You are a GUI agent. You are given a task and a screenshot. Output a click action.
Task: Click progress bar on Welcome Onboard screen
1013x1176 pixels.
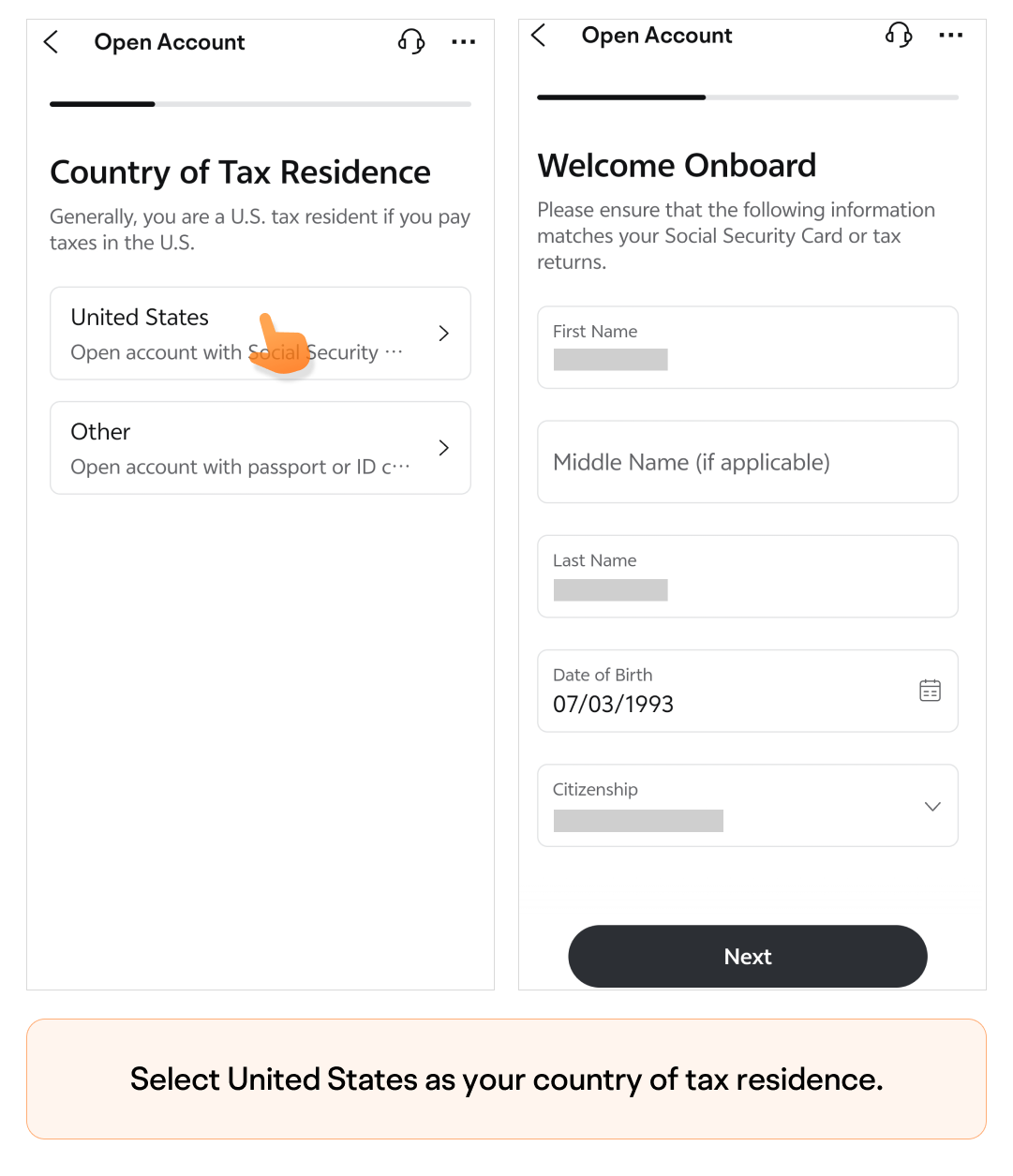click(x=748, y=97)
